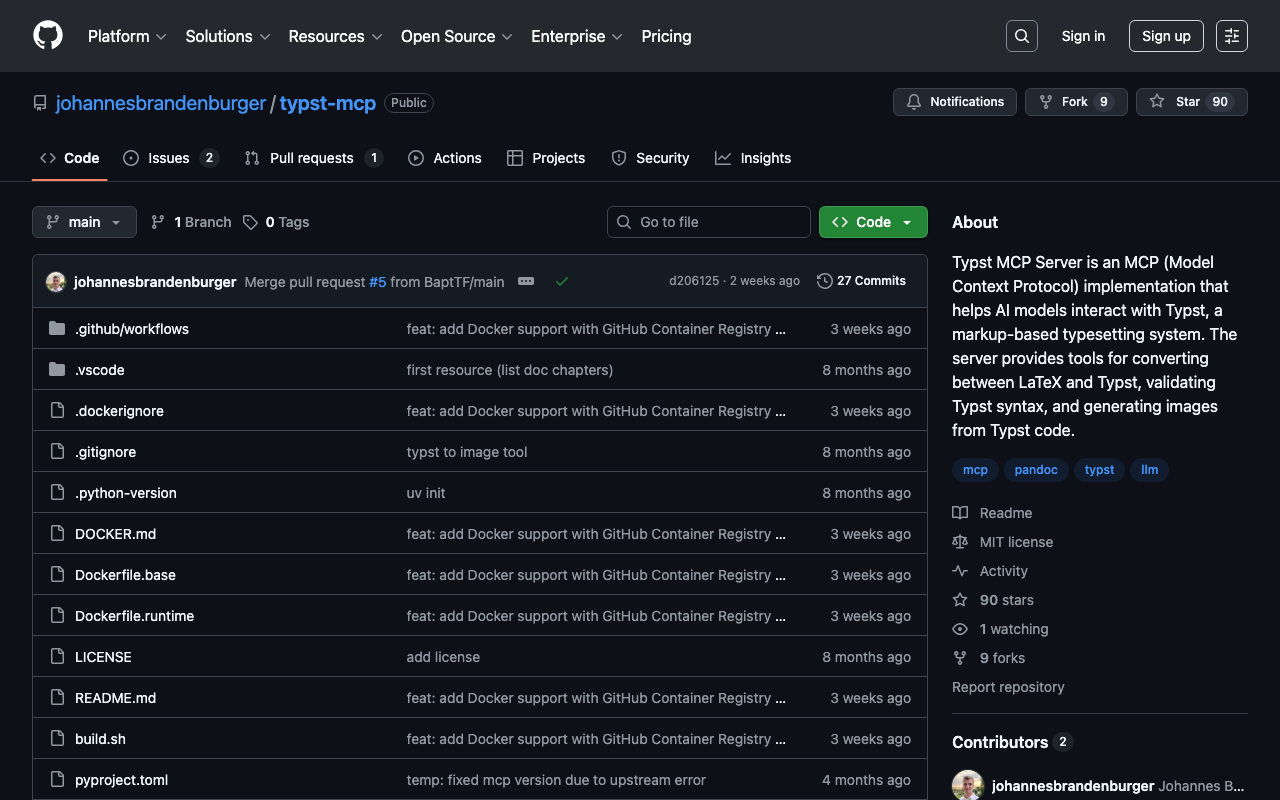The width and height of the screenshot is (1280, 800).
Task: Switch to the Issues tab
Action: [170, 158]
